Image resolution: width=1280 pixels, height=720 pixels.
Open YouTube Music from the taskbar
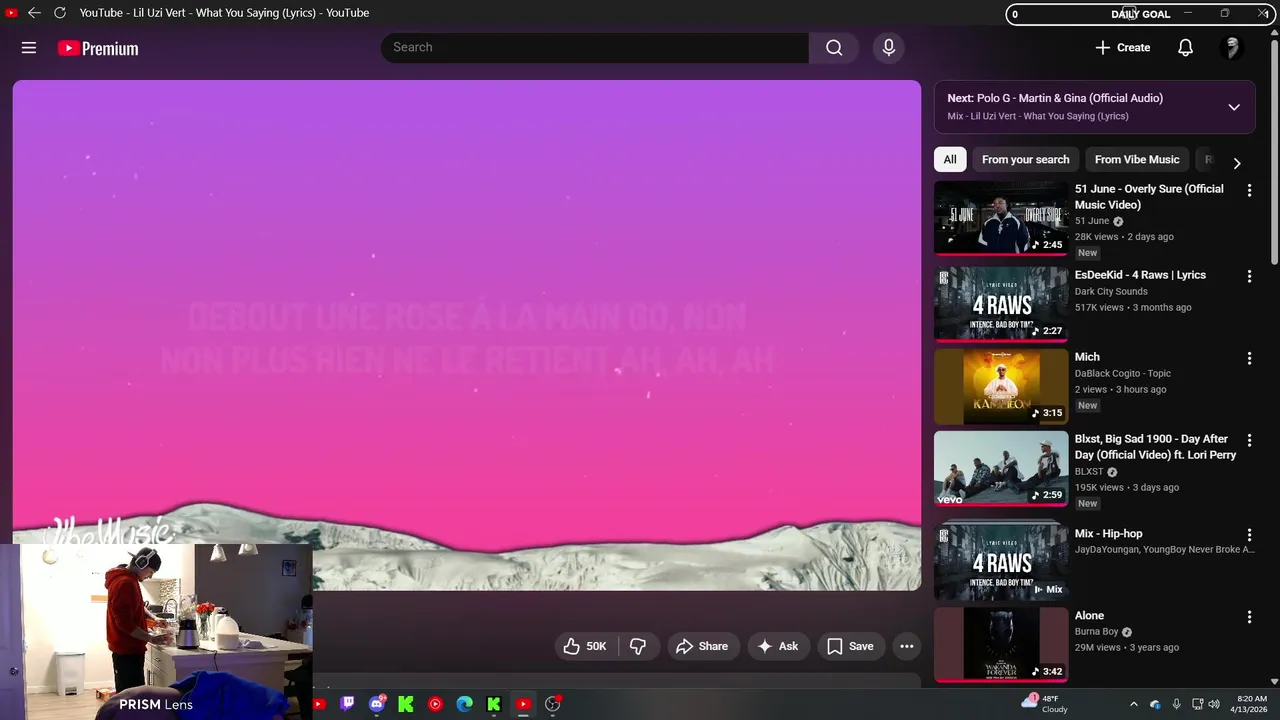[435, 704]
